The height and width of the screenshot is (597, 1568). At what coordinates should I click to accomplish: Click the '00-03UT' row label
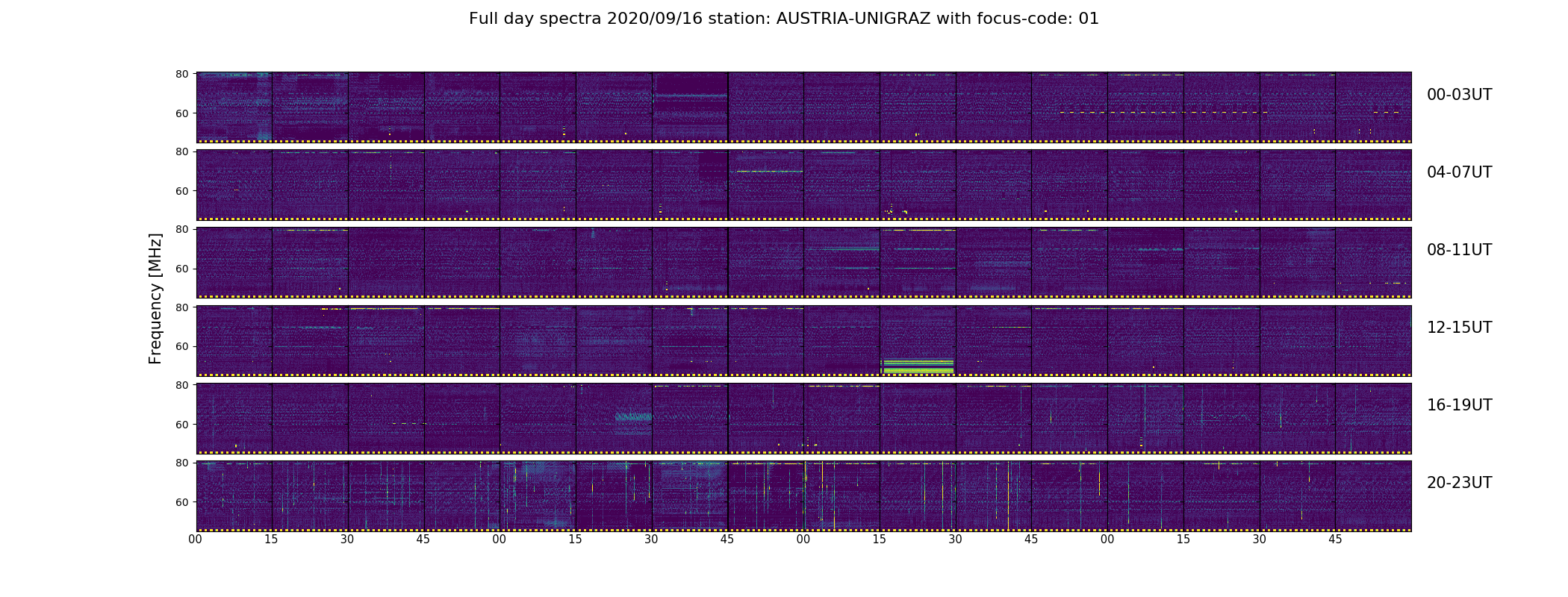pyautogui.click(x=1459, y=95)
